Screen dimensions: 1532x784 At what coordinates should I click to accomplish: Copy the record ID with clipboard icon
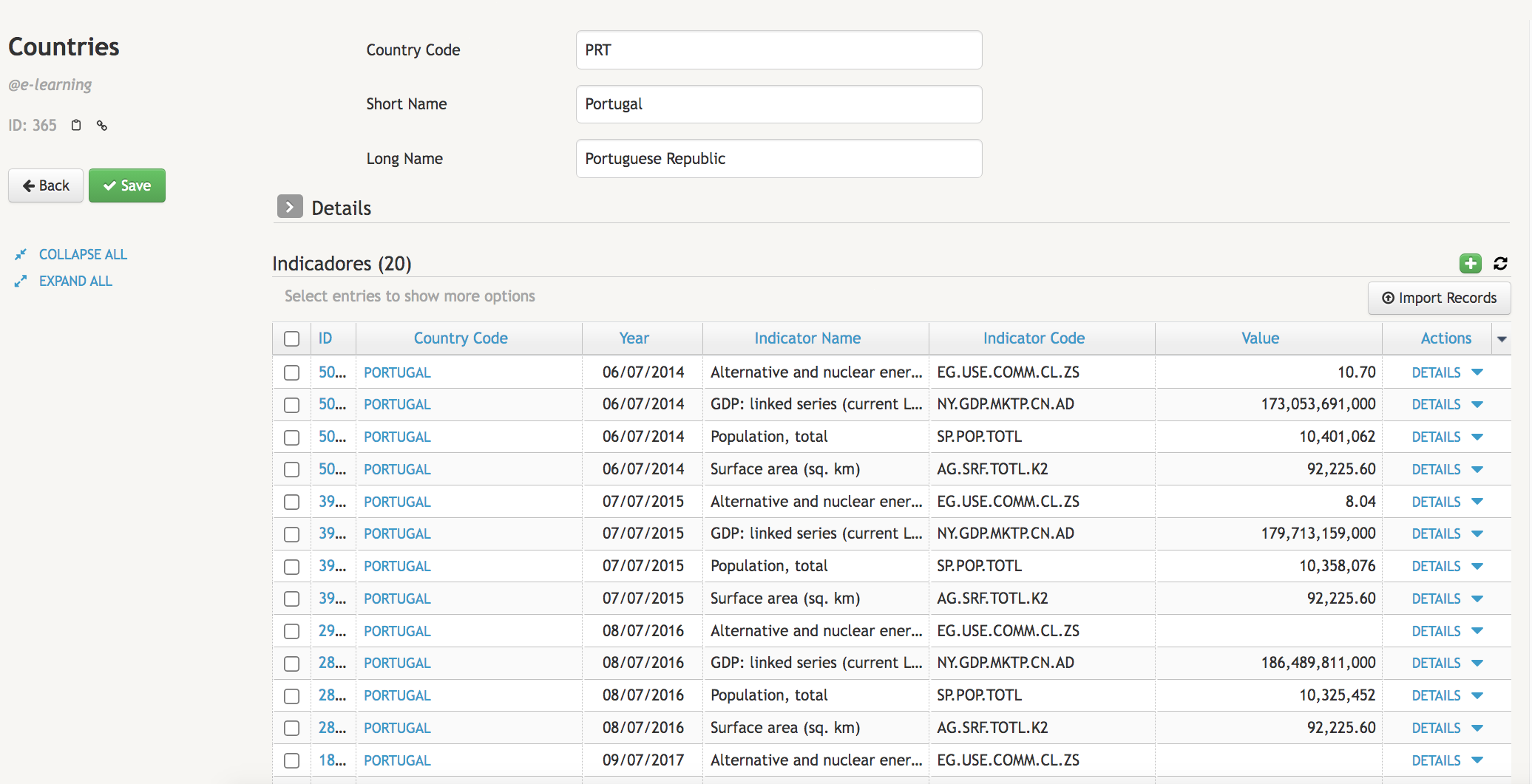pyautogui.click(x=76, y=126)
